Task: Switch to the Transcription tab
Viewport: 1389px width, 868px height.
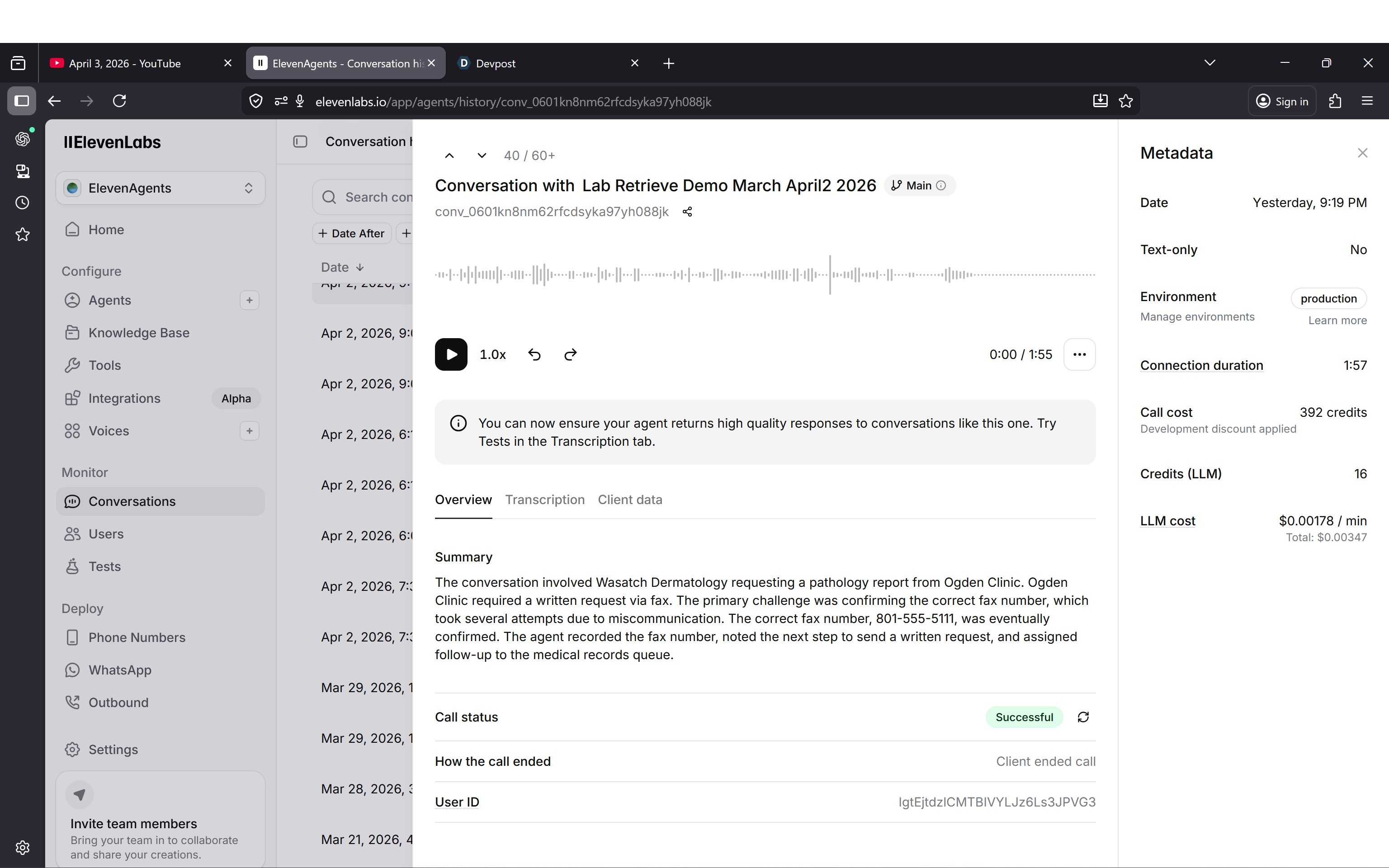Action: pyautogui.click(x=544, y=500)
